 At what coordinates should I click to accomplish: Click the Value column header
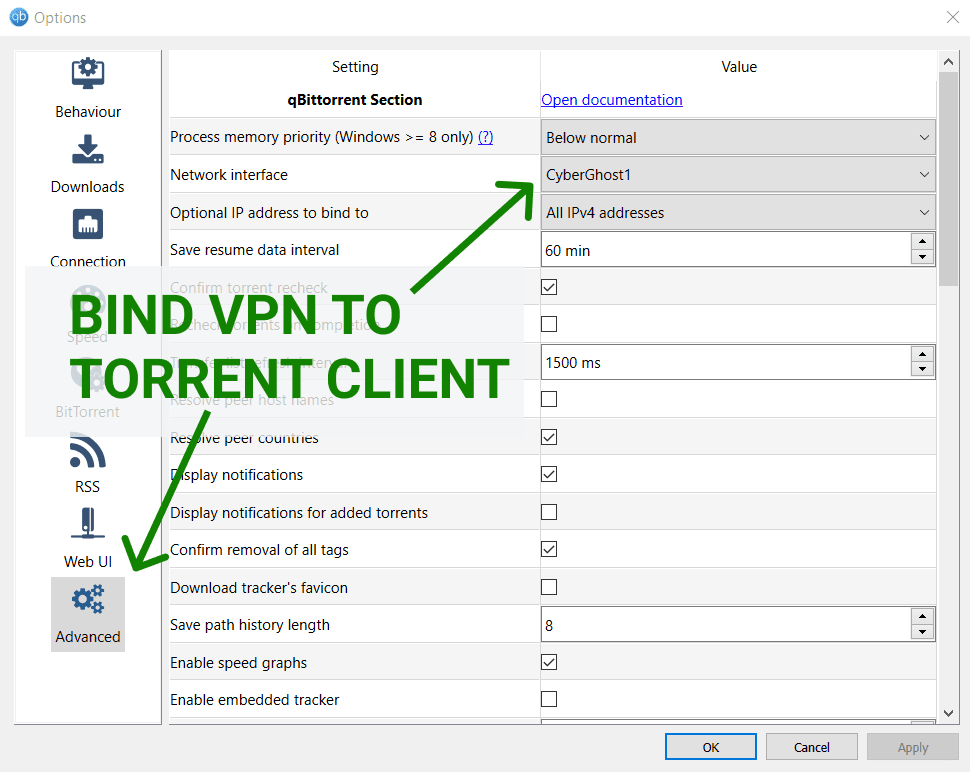tap(739, 67)
